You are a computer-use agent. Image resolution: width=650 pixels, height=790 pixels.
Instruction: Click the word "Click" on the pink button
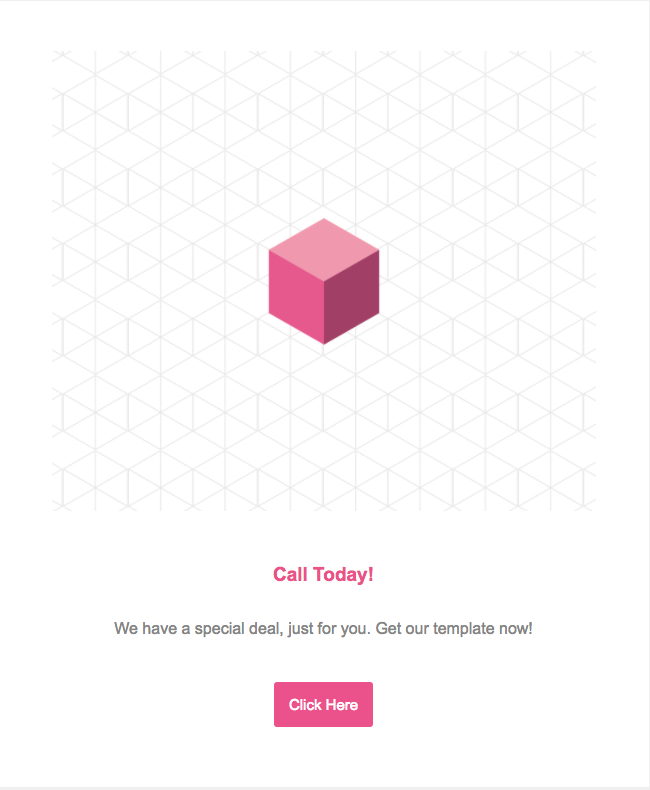point(304,705)
